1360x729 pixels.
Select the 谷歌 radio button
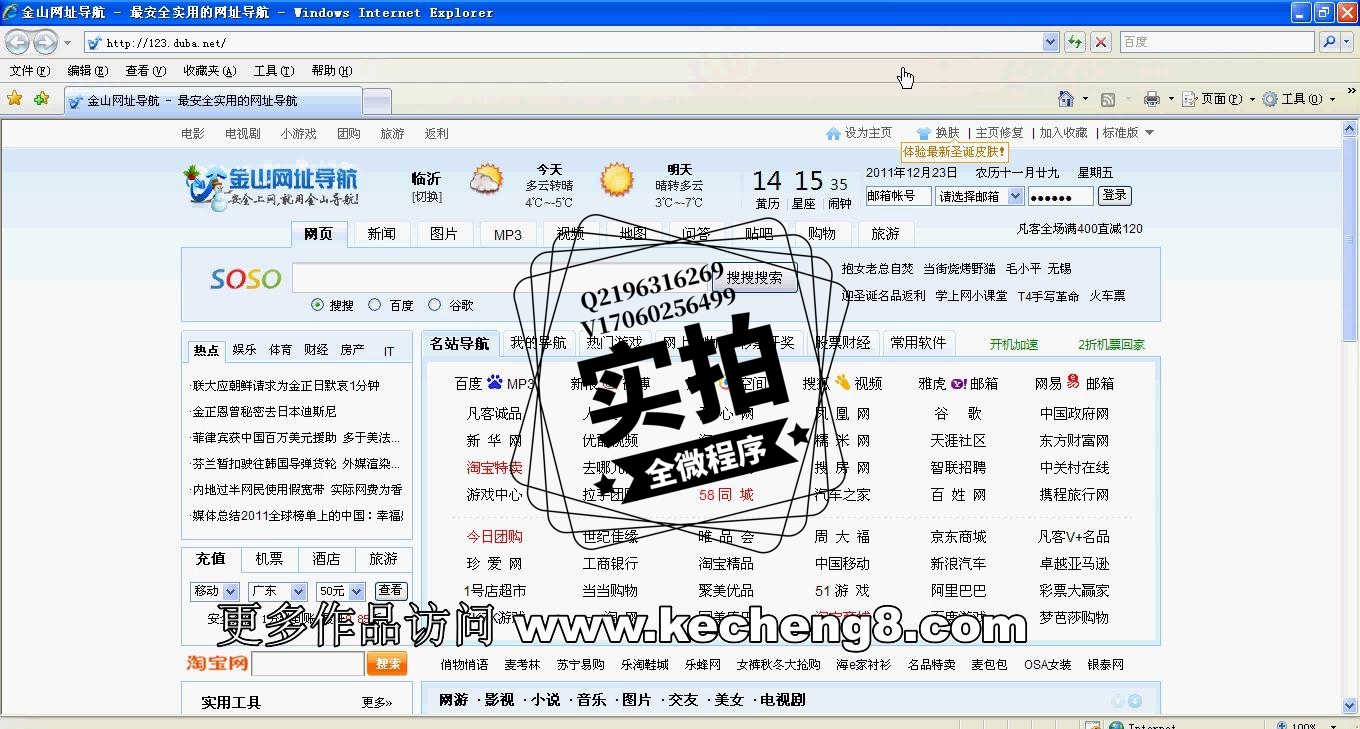[x=434, y=305]
